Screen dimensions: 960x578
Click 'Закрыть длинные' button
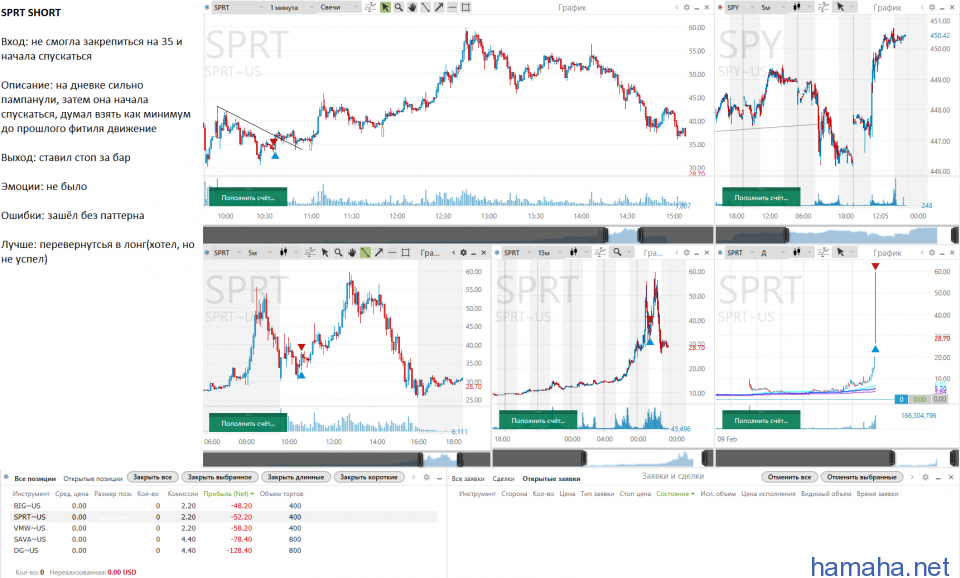pyautogui.click(x=296, y=477)
